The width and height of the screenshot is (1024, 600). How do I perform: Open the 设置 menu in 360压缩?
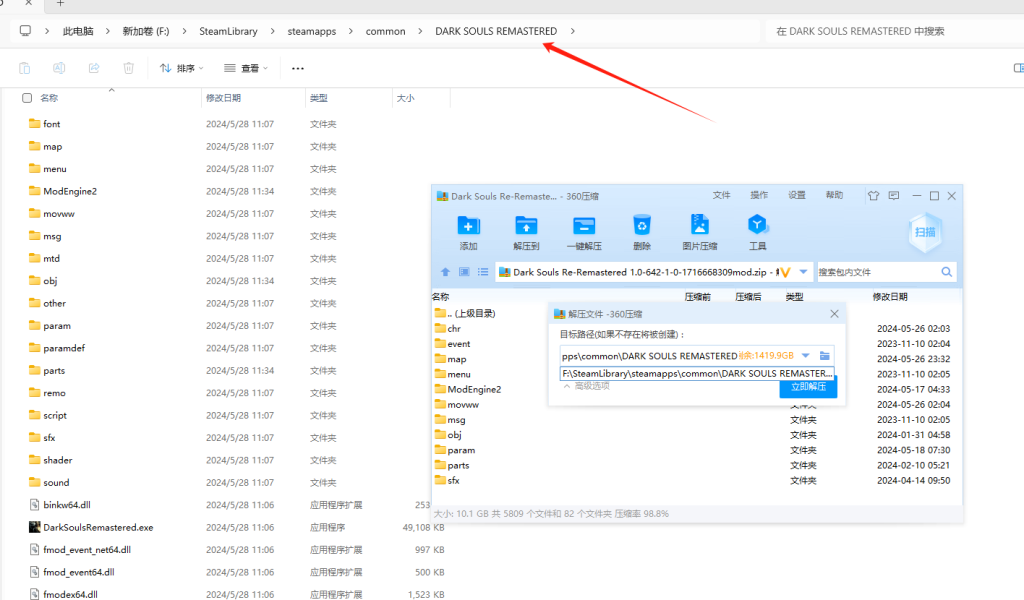coord(797,195)
